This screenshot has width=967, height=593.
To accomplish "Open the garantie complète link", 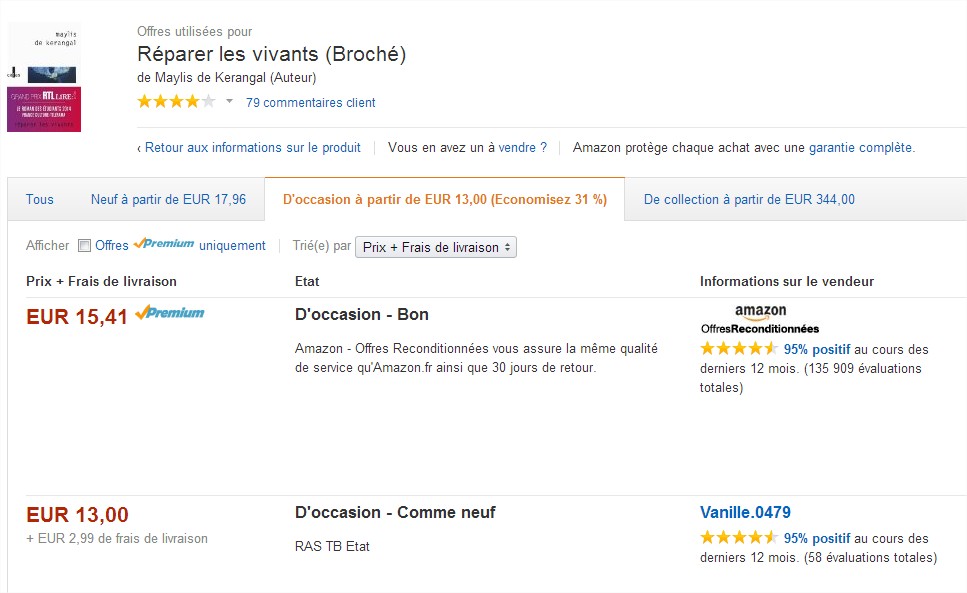I will [x=860, y=148].
